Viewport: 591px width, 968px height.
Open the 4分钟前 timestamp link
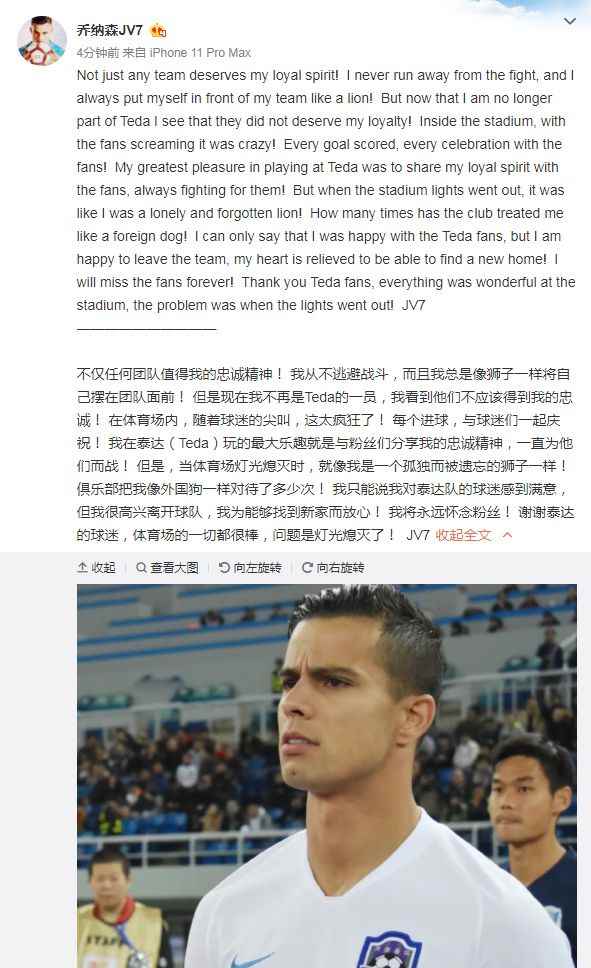(97, 53)
